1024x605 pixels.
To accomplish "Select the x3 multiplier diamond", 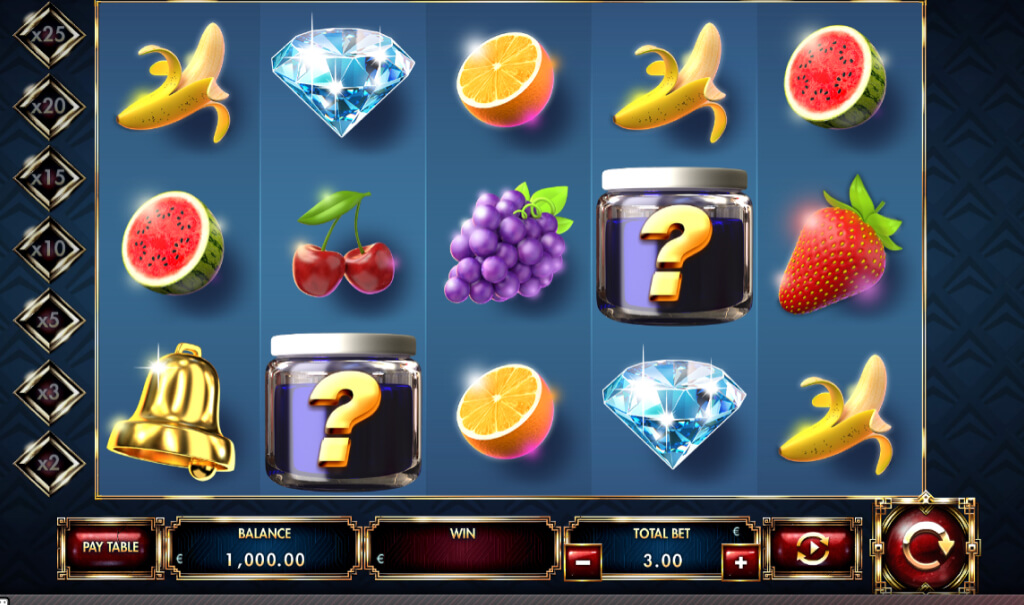I will (x=50, y=393).
